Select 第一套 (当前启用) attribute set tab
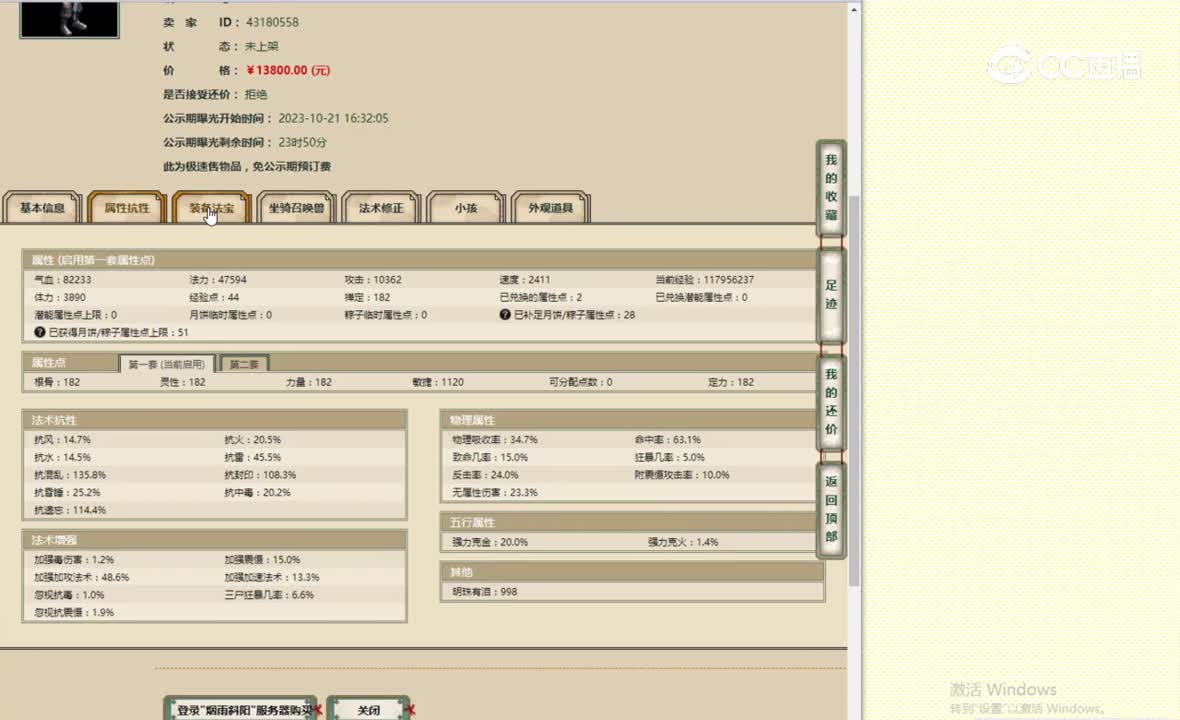This screenshot has width=1180, height=720. tap(166, 364)
